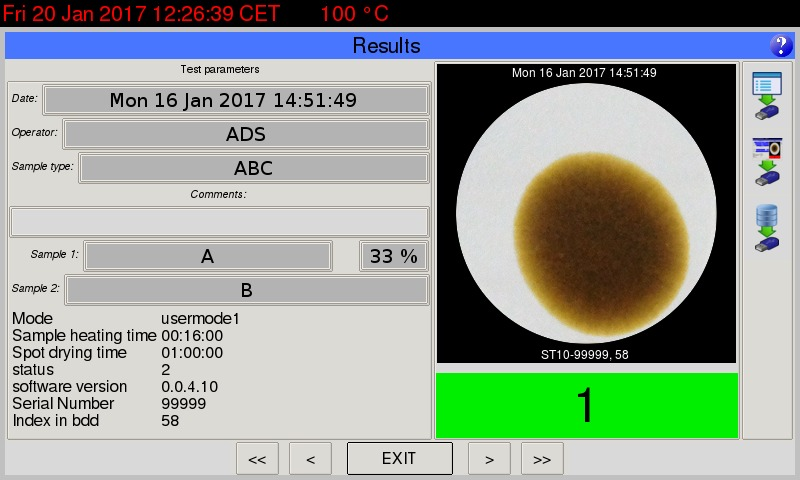Screen dimensions: 800x480
Task: Go to next result with > button
Action: click(490, 459)
